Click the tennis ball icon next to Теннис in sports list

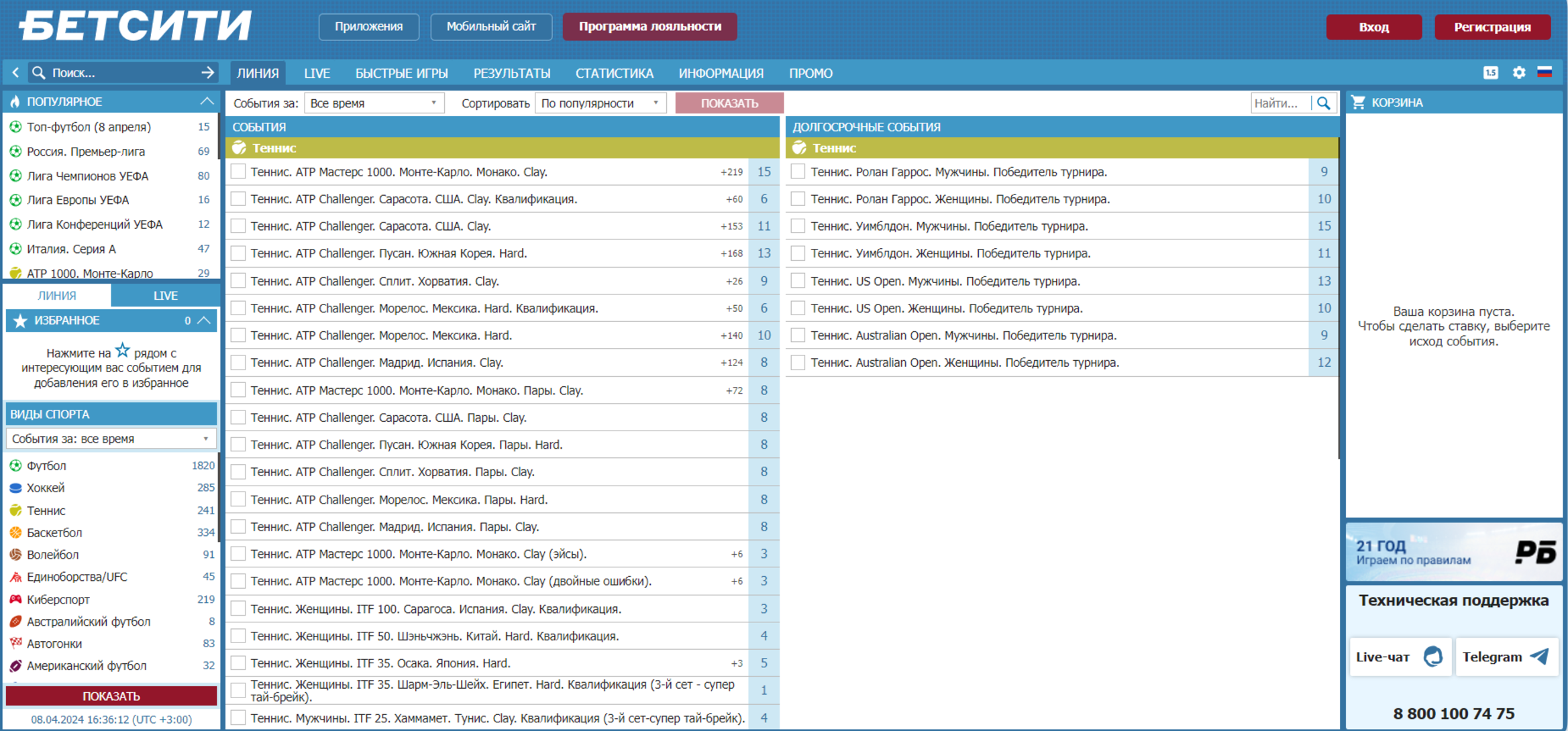pos(15,510)
